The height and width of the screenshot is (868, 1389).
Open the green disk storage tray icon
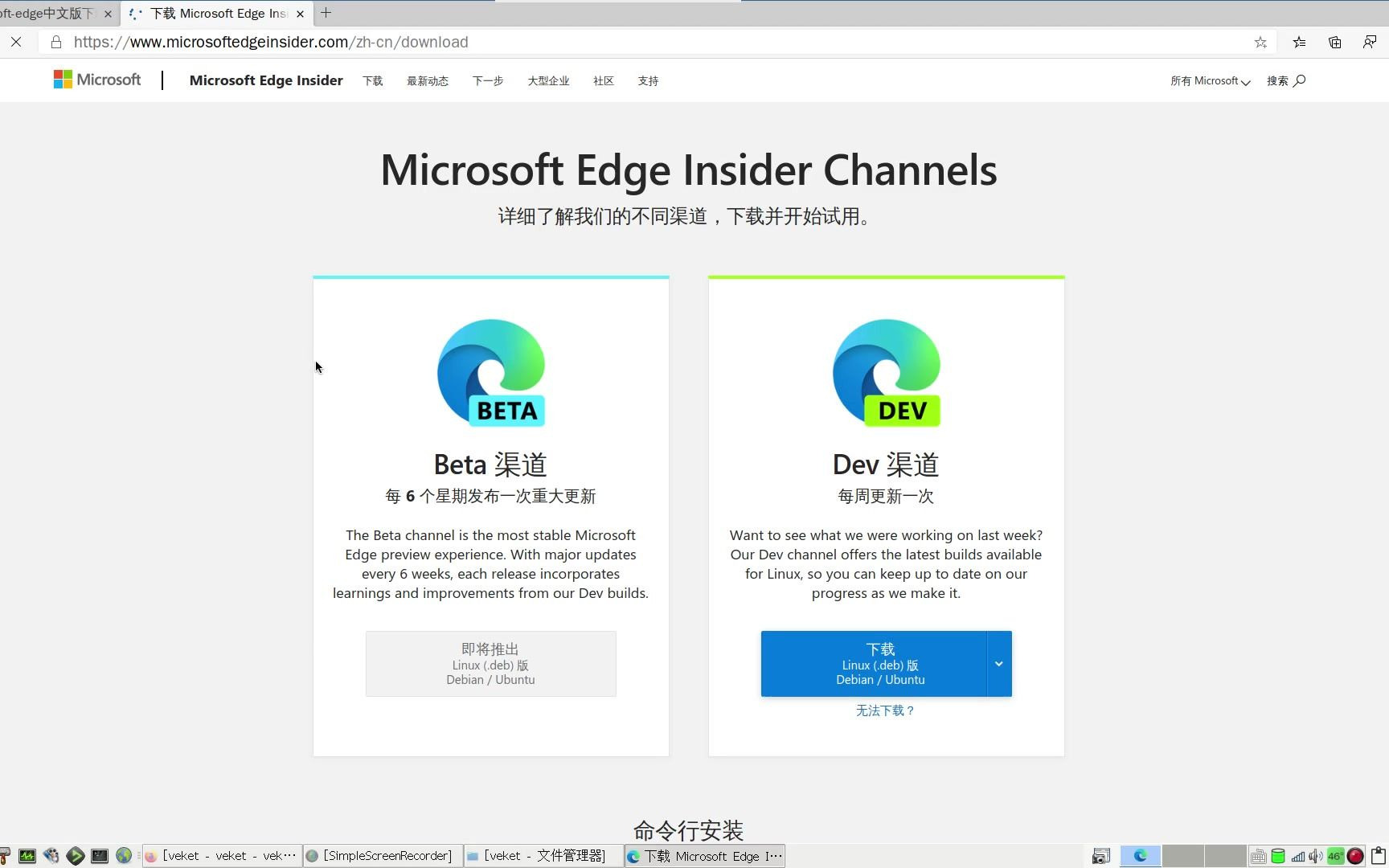[1278, 857]
